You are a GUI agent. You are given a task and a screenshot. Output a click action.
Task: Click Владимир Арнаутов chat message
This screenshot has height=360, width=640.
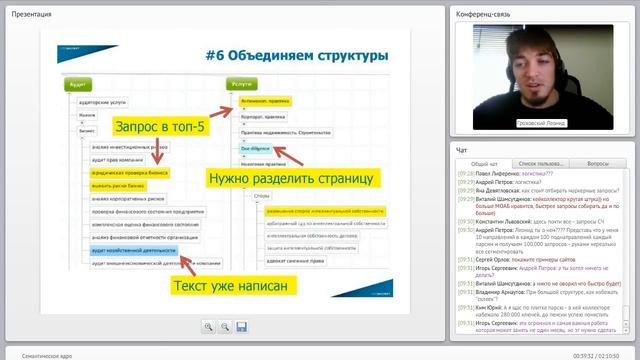(x=538, y=296)
